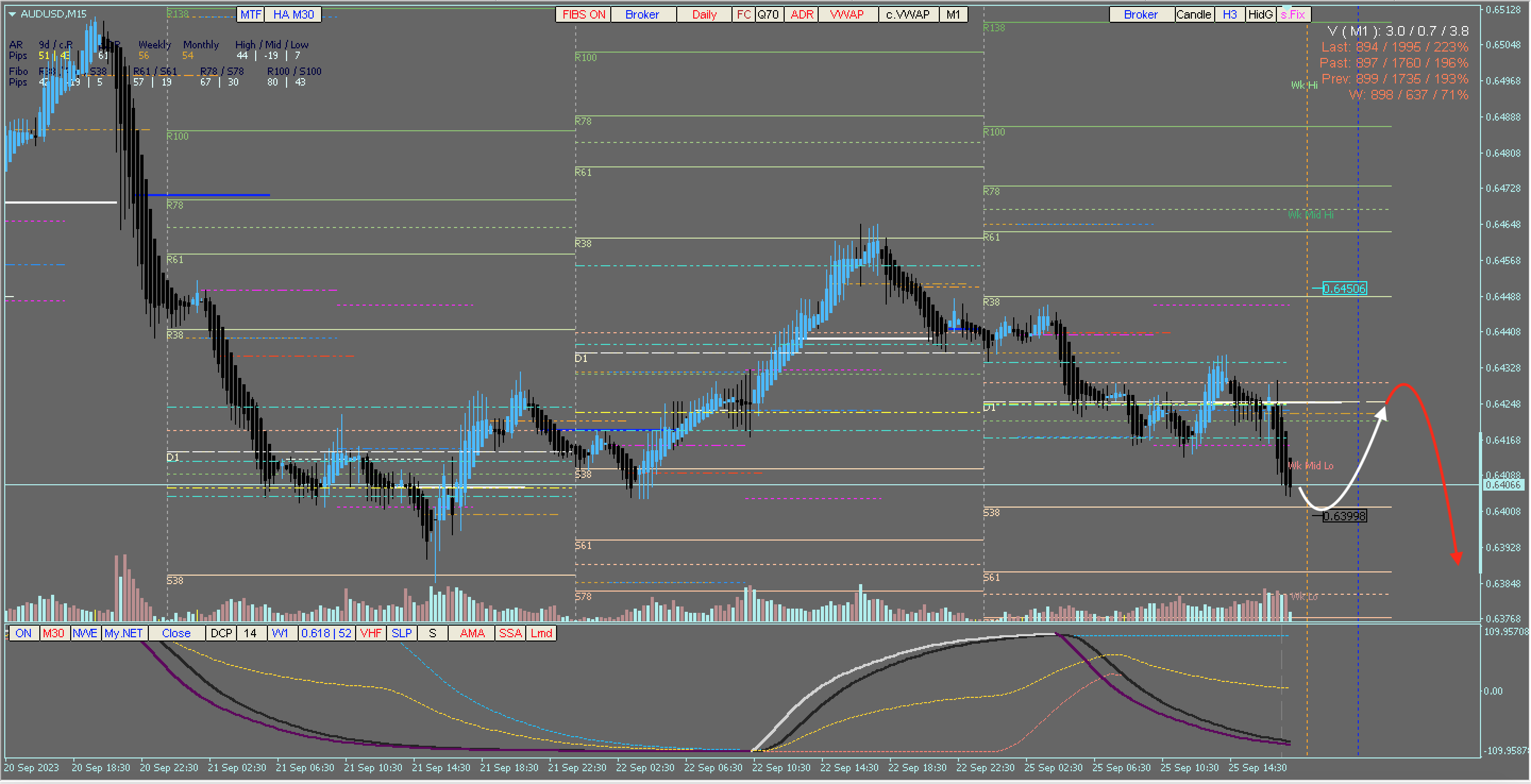This screenshot has height=784, width=1531.
Task: Select the Daily pivot button
Action: [704, 14]
